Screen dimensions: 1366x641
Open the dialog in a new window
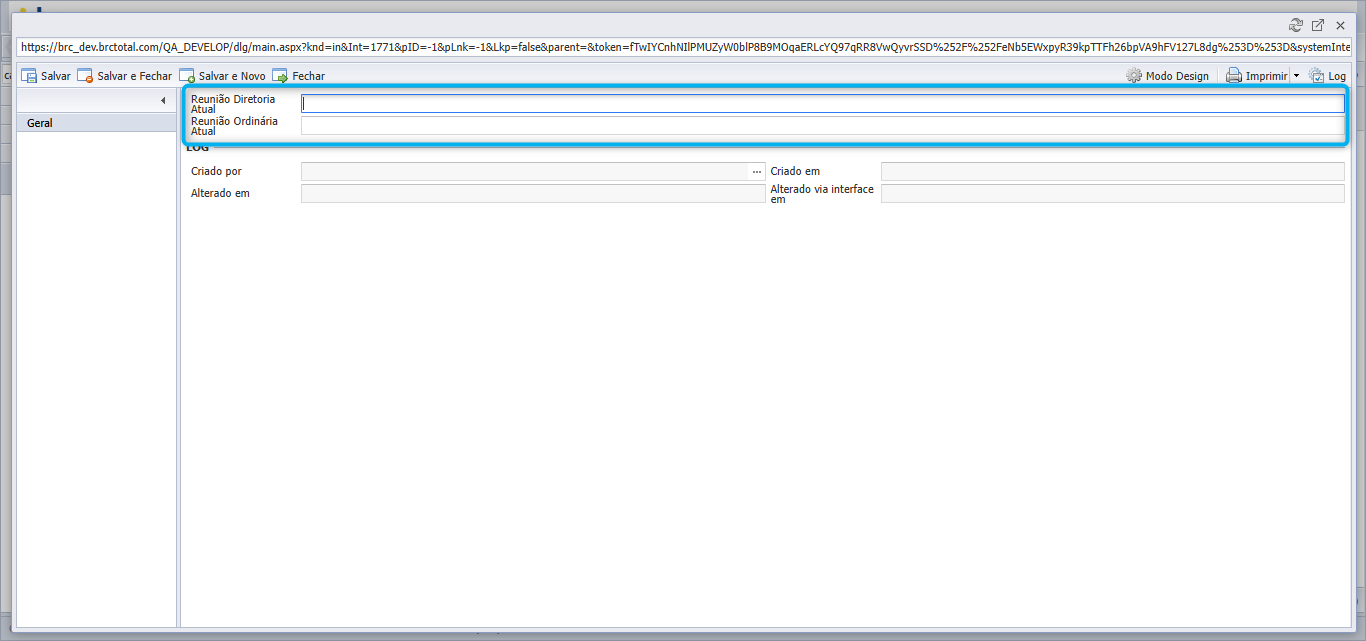[x=1318, y=26]
